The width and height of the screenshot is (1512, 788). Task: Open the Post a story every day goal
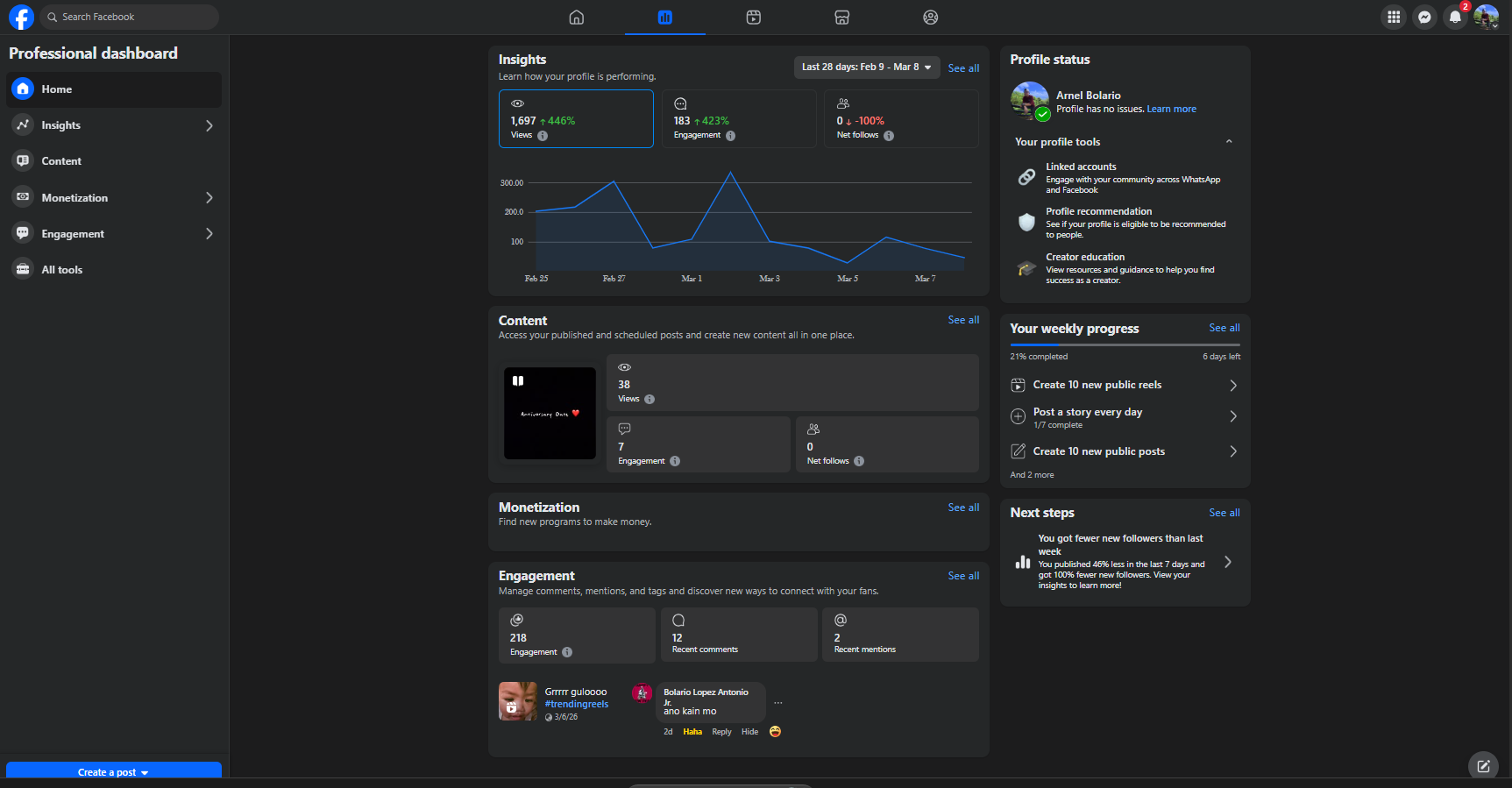(1125, 417)
